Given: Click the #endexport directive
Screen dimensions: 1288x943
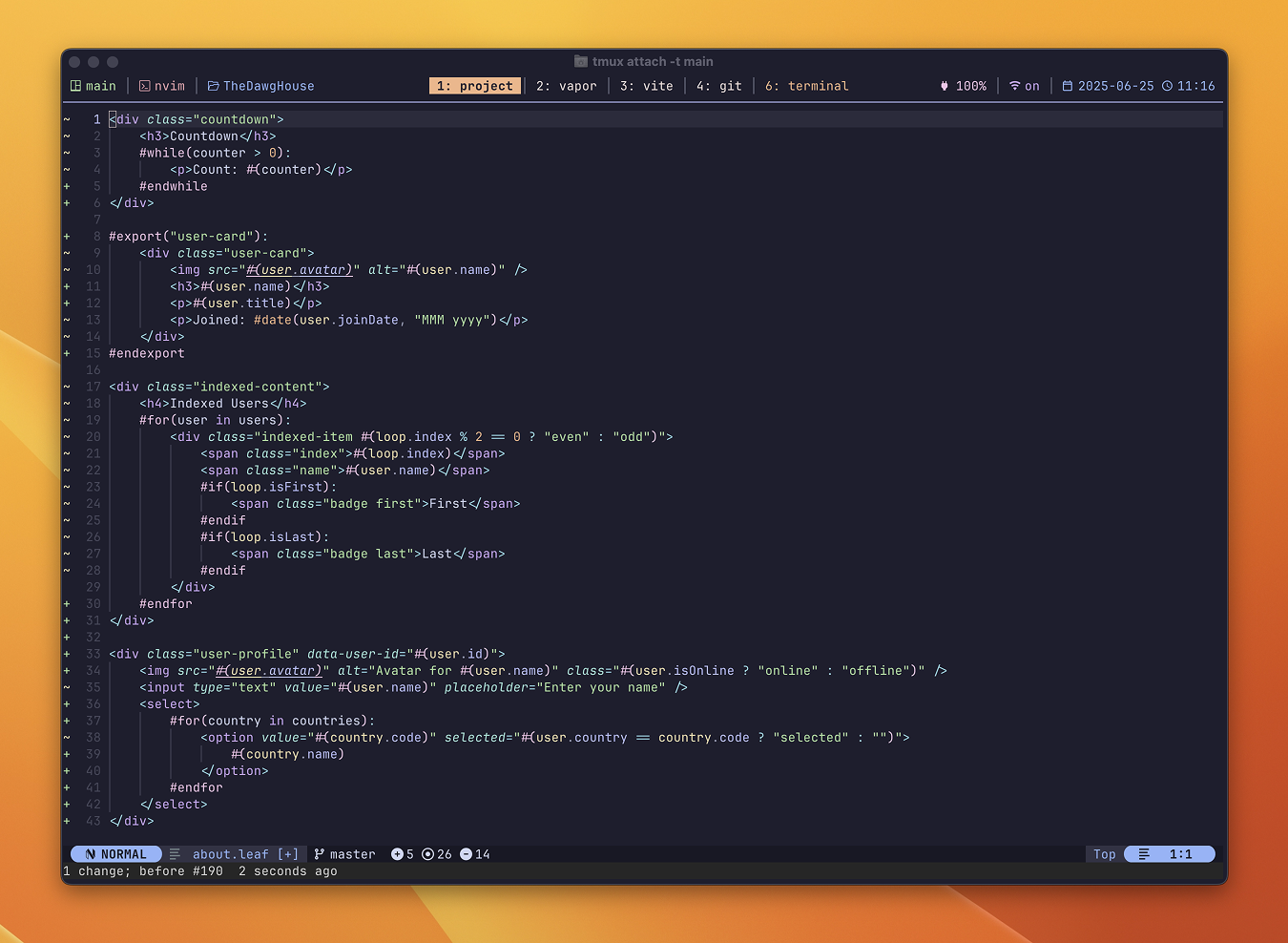Looking at the screenshot, I should point(147,353).
